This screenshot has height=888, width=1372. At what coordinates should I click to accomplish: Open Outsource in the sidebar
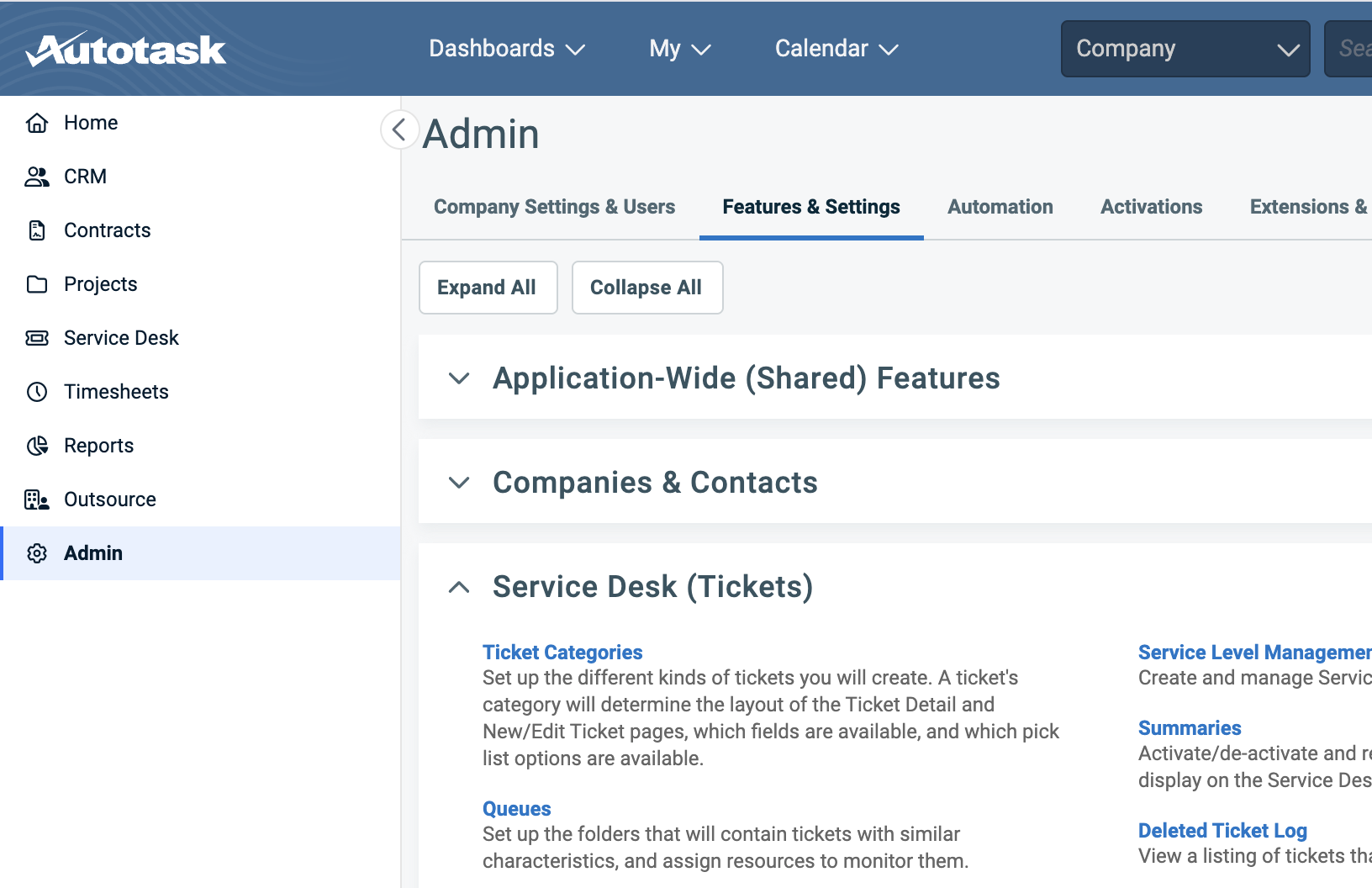[200, 499]
